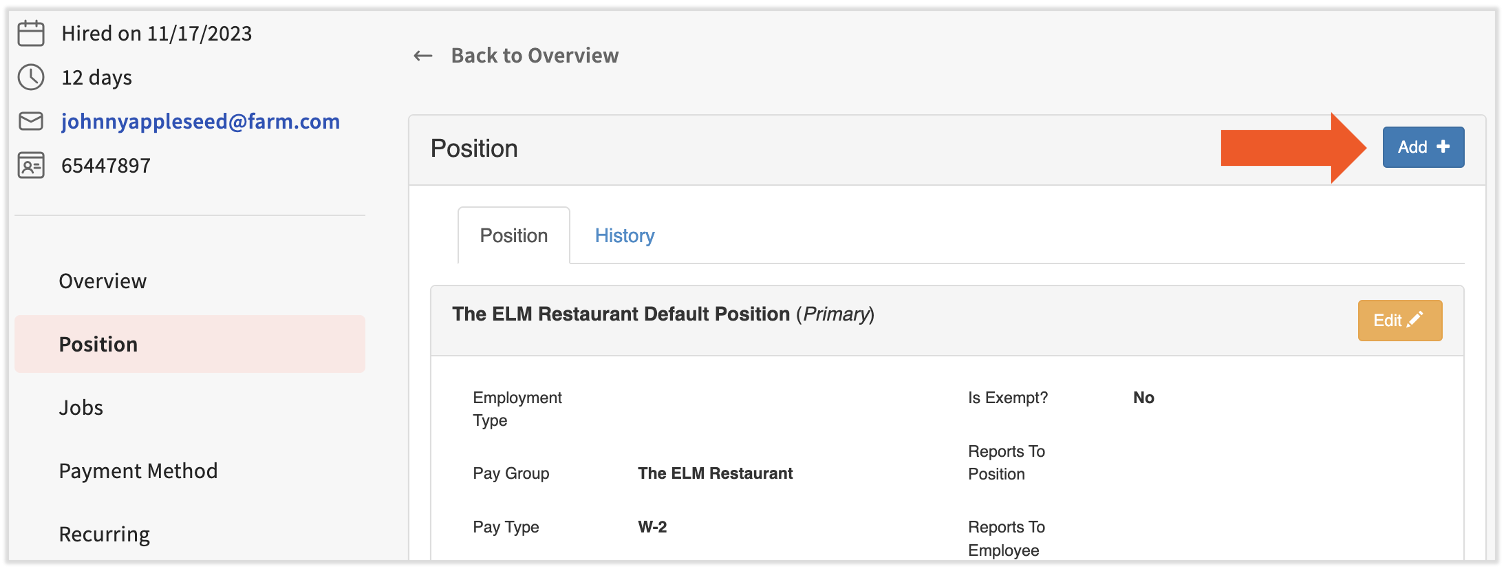Click the employee ID number 65447897
1506x570 pixels.
point(106,165)
